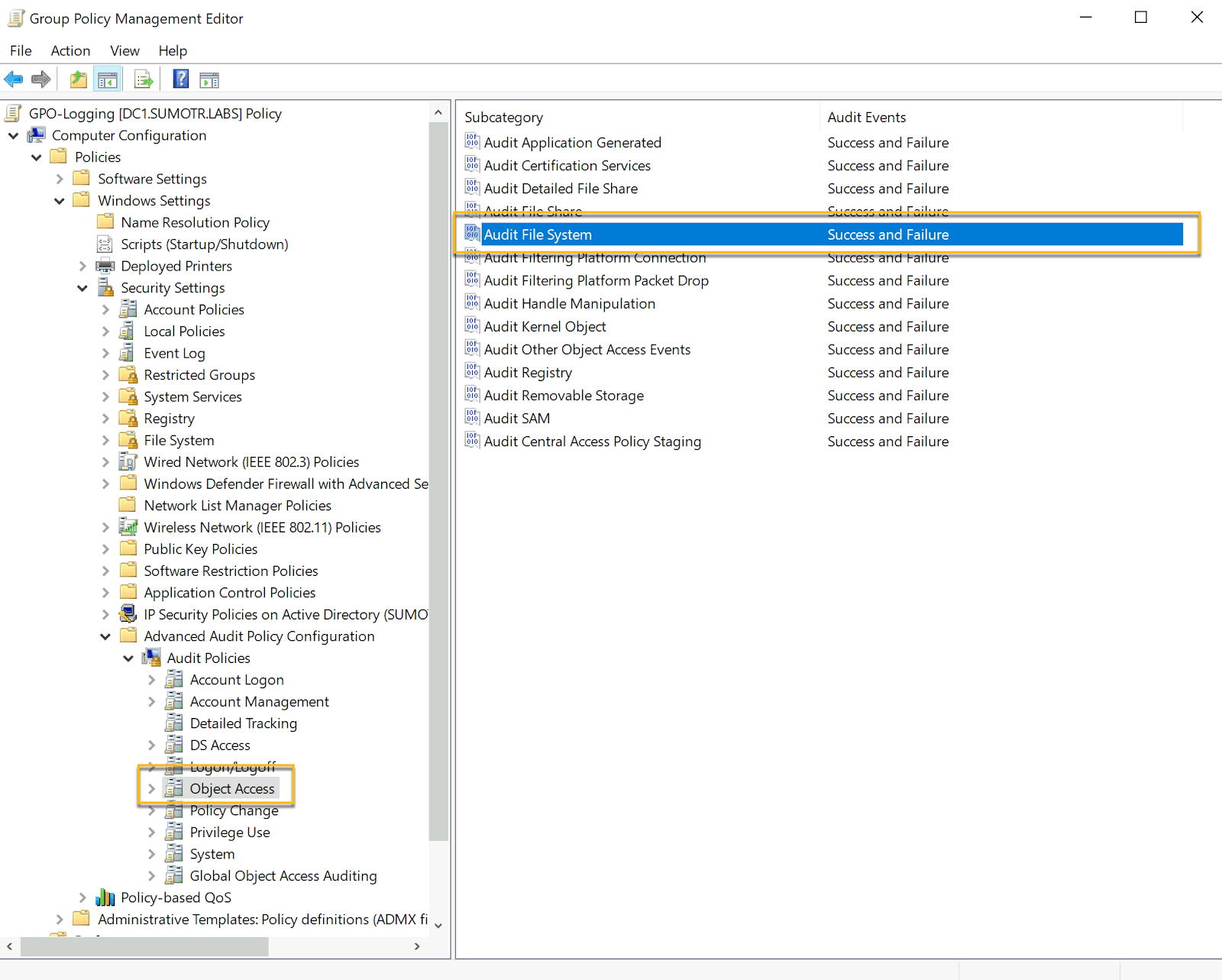Screen dimensions: 1222x980
Task: Toggle the Show/Hide Console Tree toolbar button
Action: (x=107, y=79)
